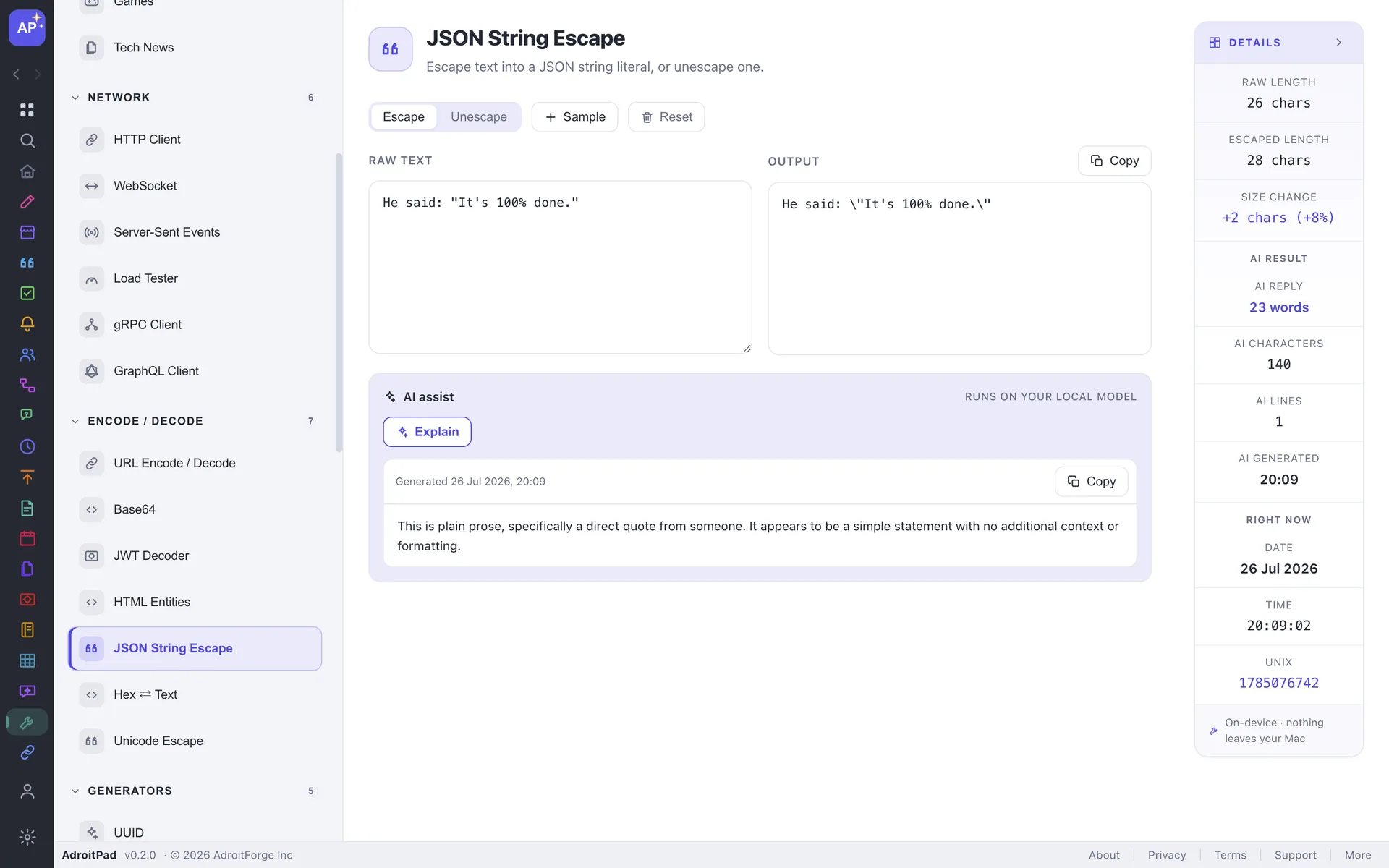
Task: Navigate back with the left chevron arrow
Action: point(16,75)
